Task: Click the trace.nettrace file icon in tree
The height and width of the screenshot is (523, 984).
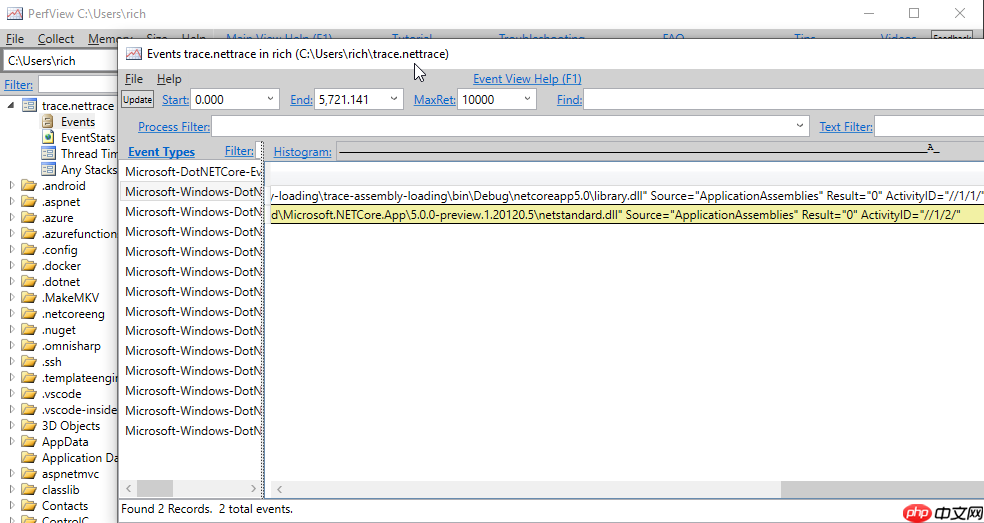Action: click(x=29, y=106)
